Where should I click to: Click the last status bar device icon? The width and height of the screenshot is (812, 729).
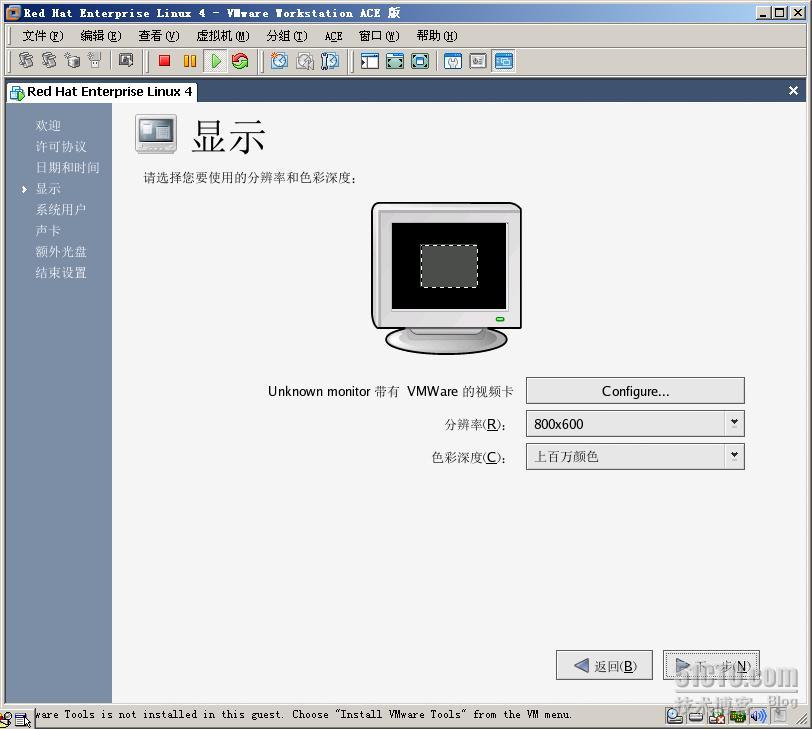point(779,717)
